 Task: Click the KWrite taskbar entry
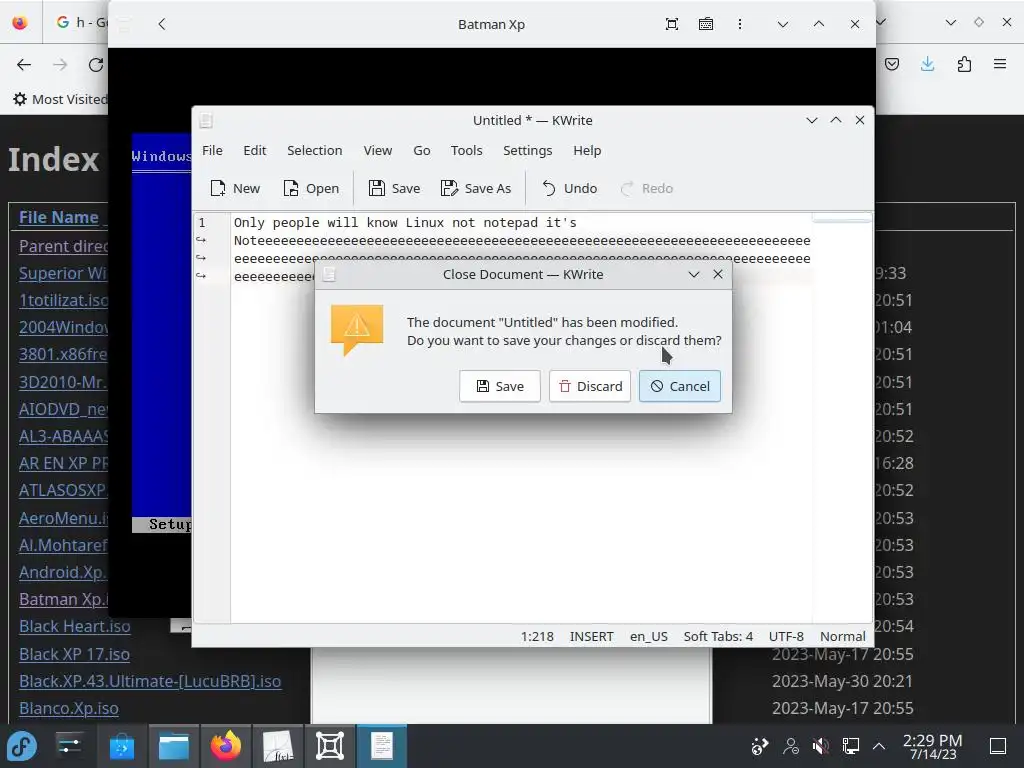click(382, 746)
